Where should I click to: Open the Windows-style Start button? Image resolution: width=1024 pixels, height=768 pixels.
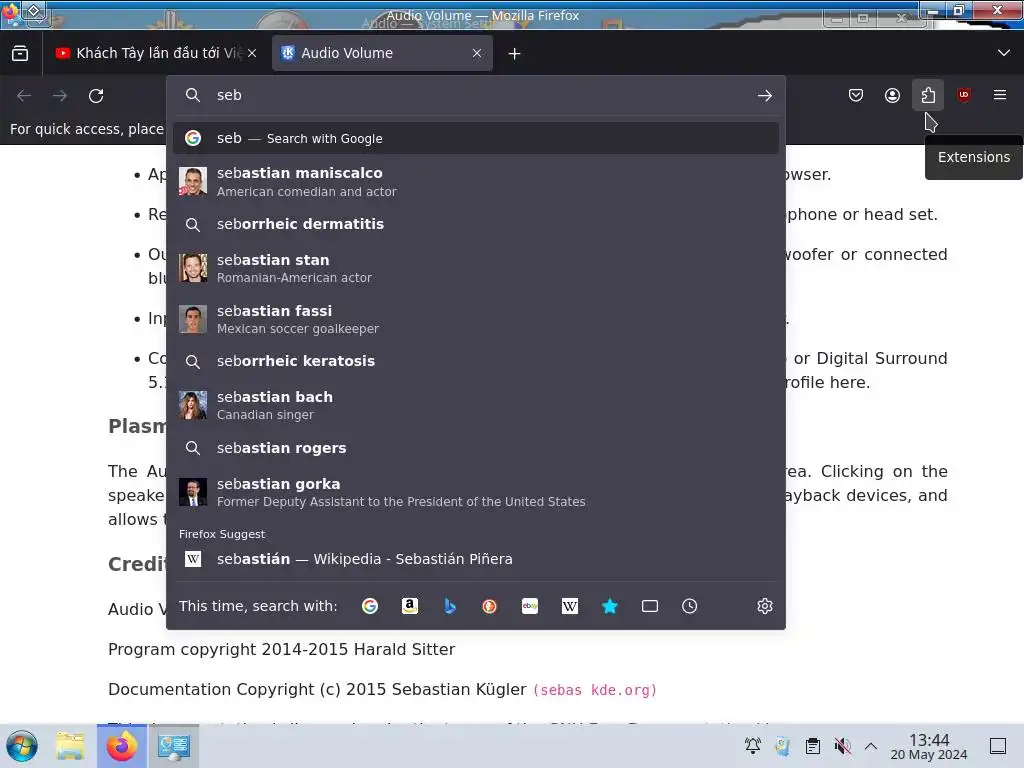(x=22, y=746)
